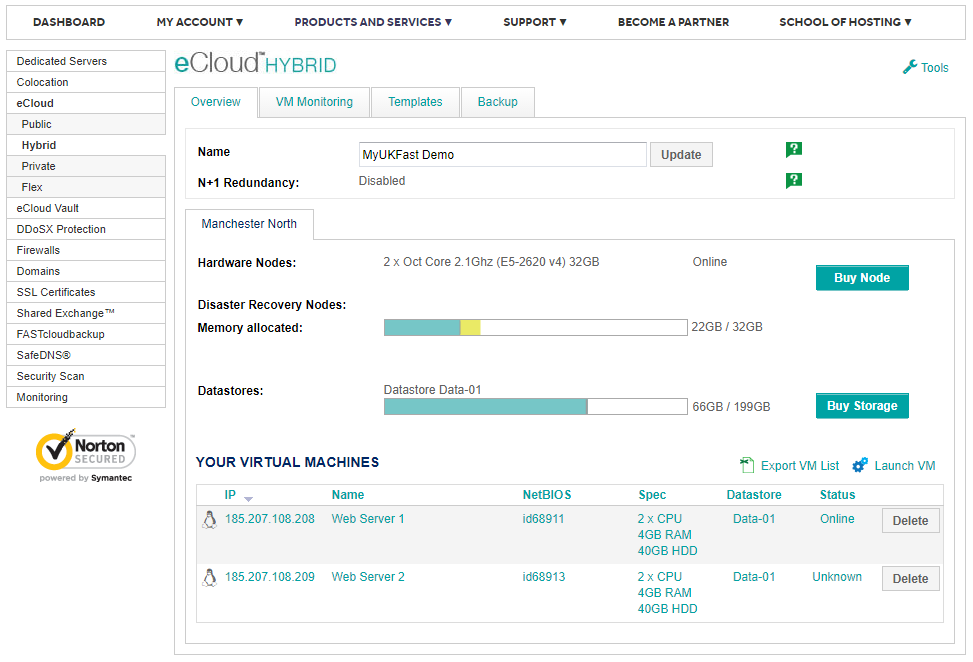Viewport: 973px width, 662px height.
Task: Open Public under eCloud
Action: point(86,124)
